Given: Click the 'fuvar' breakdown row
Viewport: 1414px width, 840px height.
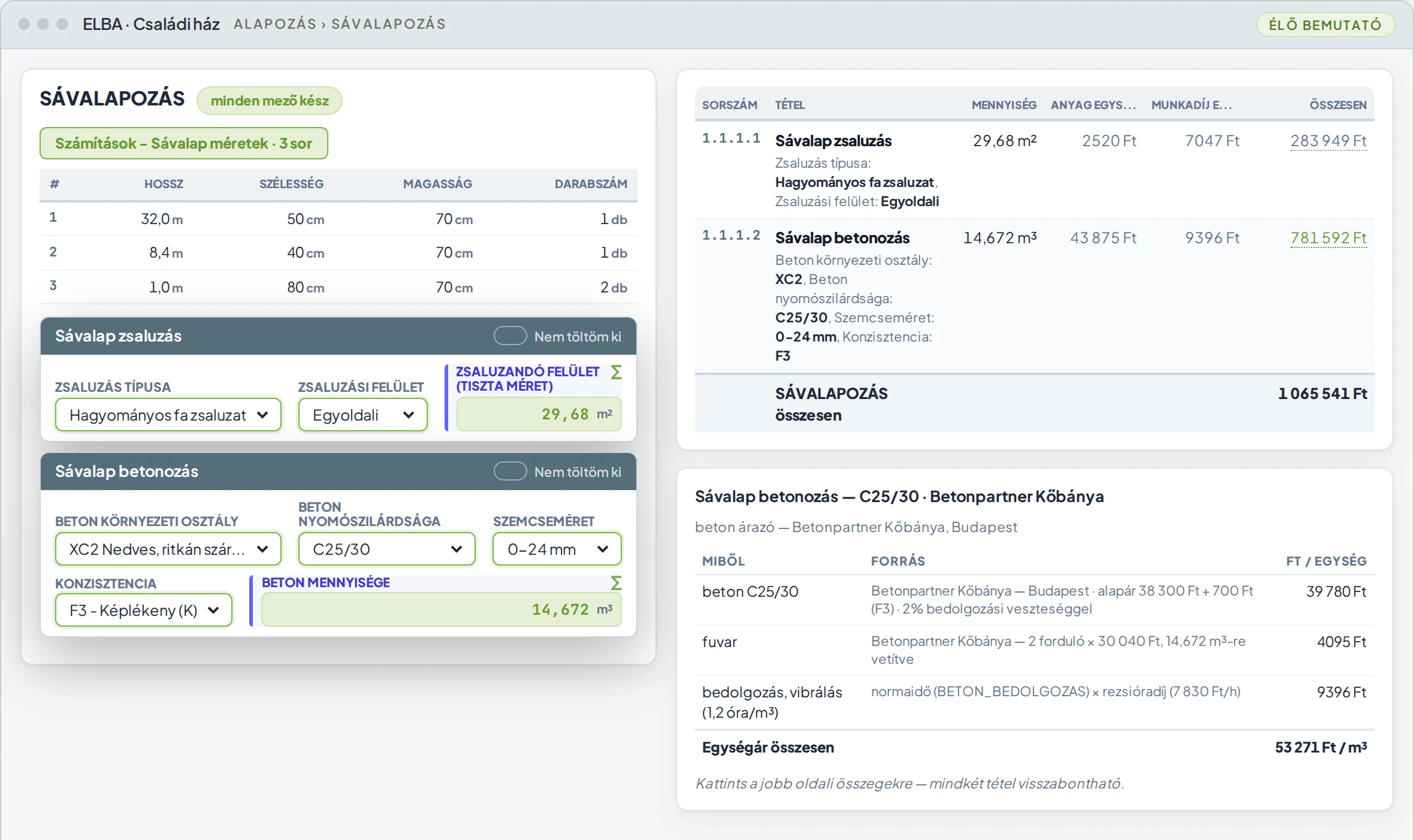Looking at the screenshot, I should pyautogui.click(x=1034, y=650).
